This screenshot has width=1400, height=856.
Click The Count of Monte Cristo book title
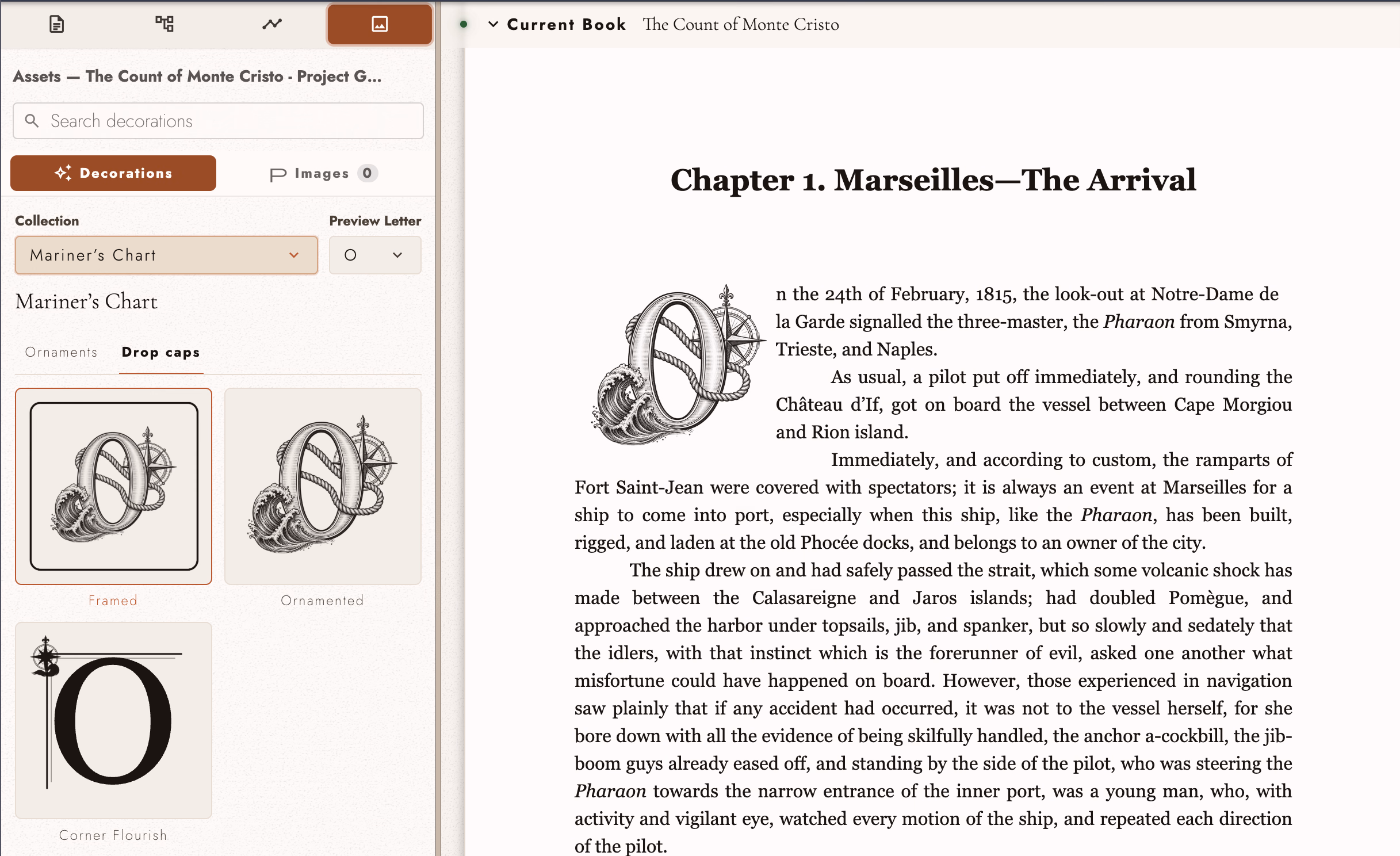[x=741, y=24]
